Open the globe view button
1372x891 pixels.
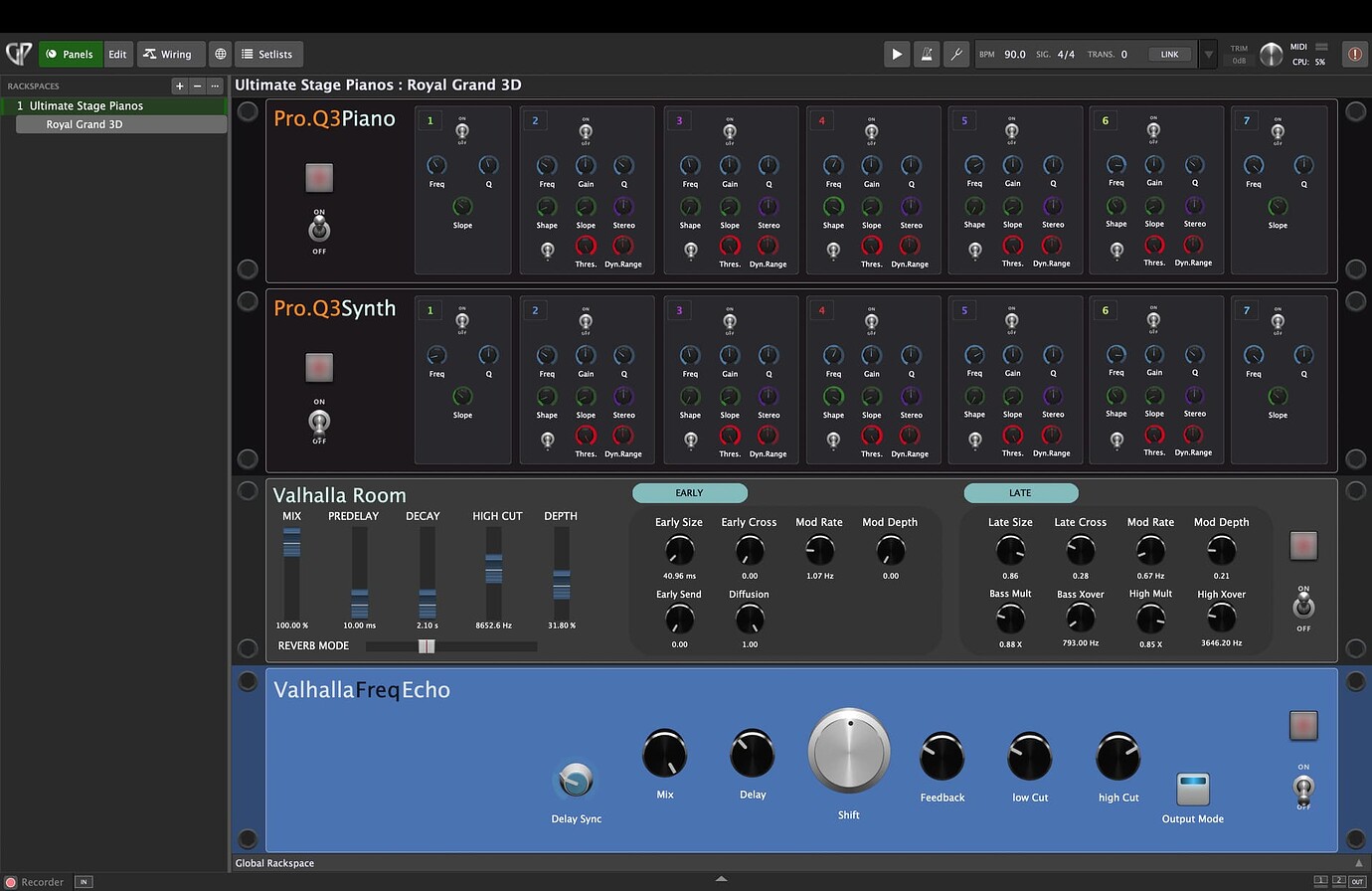tap(221, 54)
